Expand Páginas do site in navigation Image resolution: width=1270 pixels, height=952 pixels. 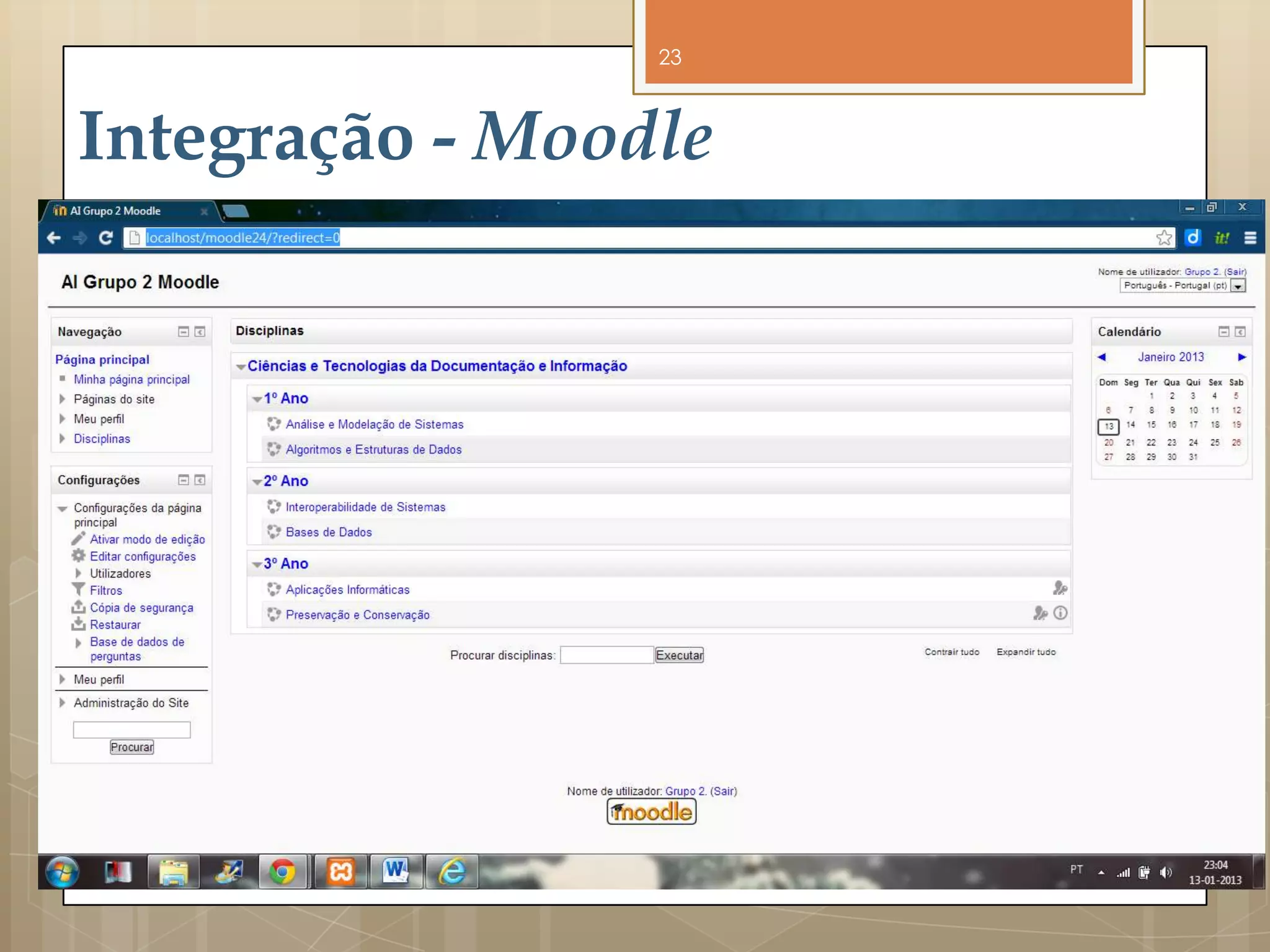click(62, 399)
